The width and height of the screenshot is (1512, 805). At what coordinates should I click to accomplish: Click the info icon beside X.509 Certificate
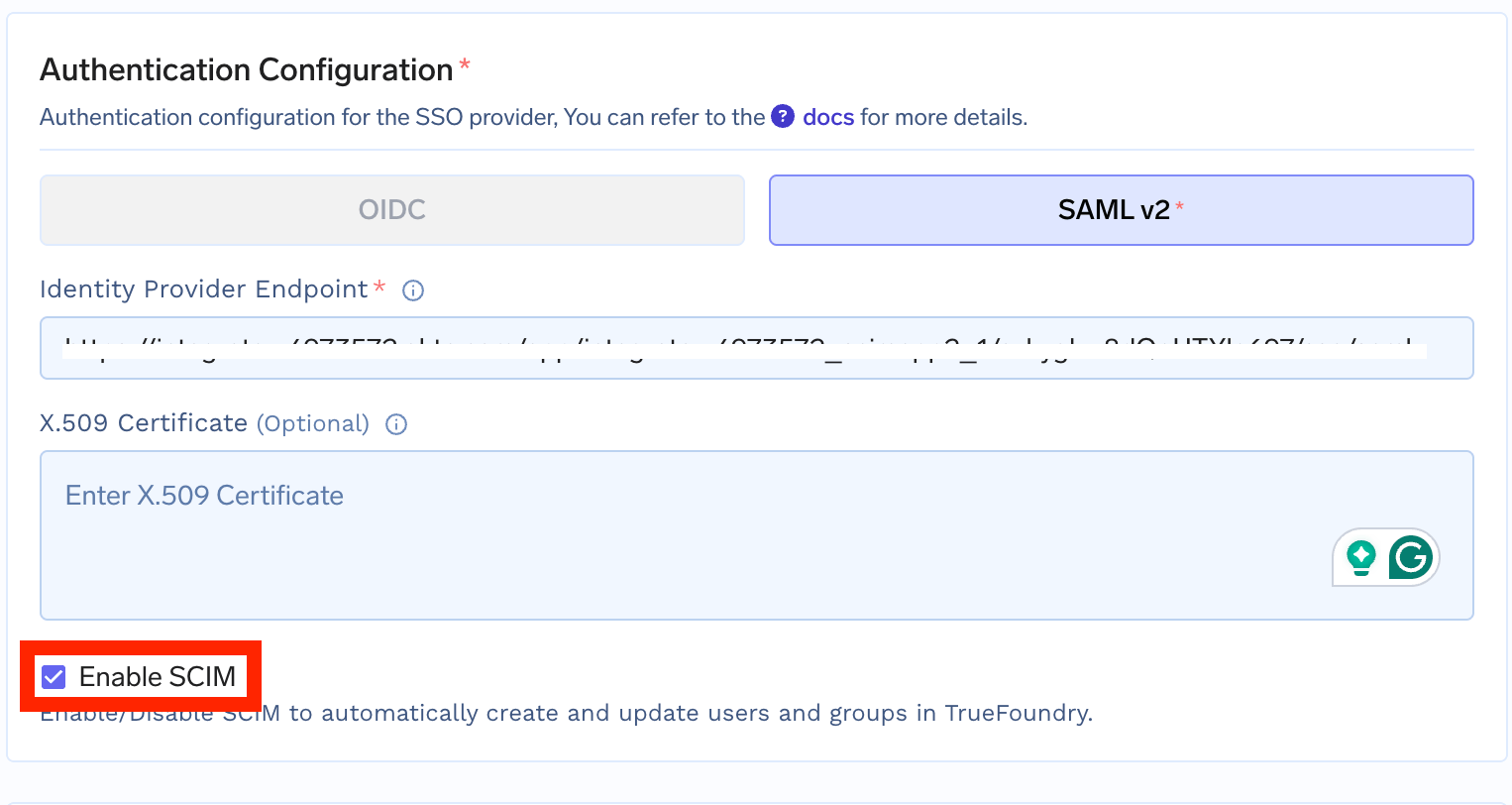[x=395, y=424]
